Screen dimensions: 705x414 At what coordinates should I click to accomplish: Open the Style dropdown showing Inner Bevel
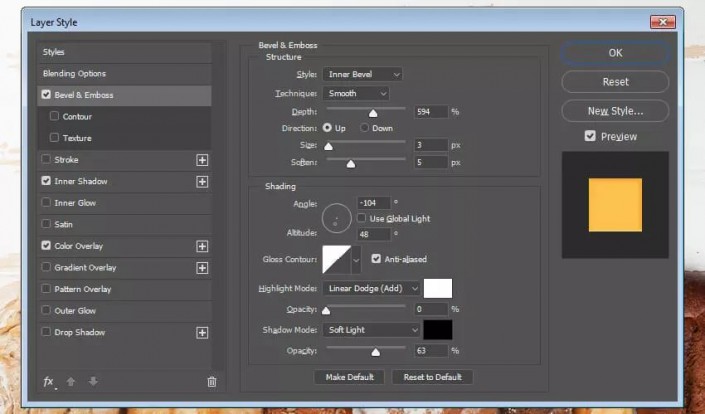click(x=362, y=74)
